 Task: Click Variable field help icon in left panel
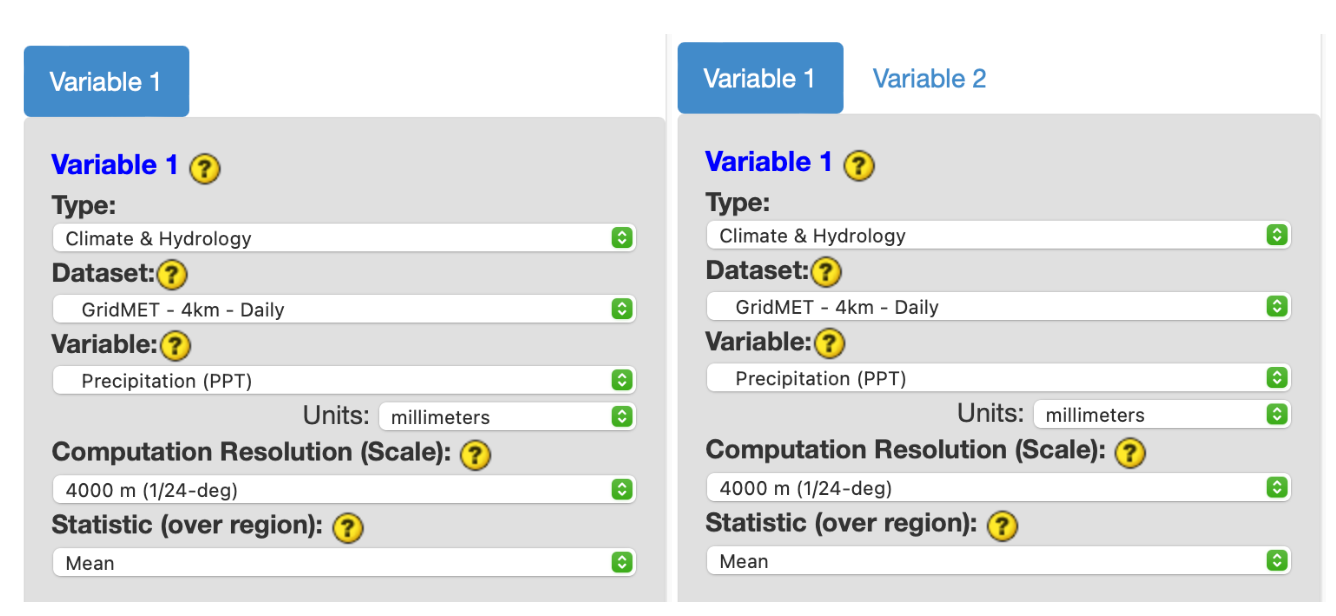(175, 346)
